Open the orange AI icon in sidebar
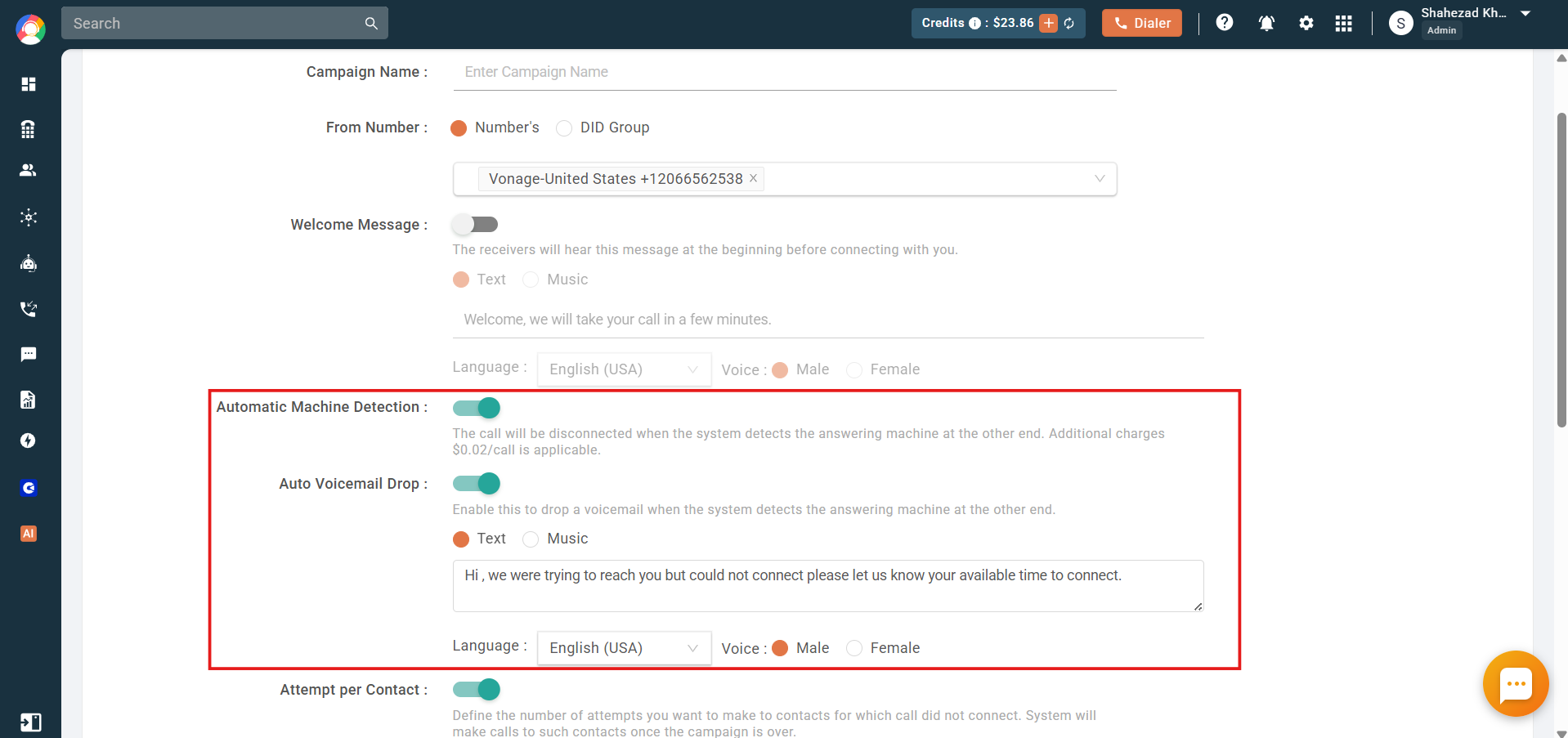 [29, 534]
